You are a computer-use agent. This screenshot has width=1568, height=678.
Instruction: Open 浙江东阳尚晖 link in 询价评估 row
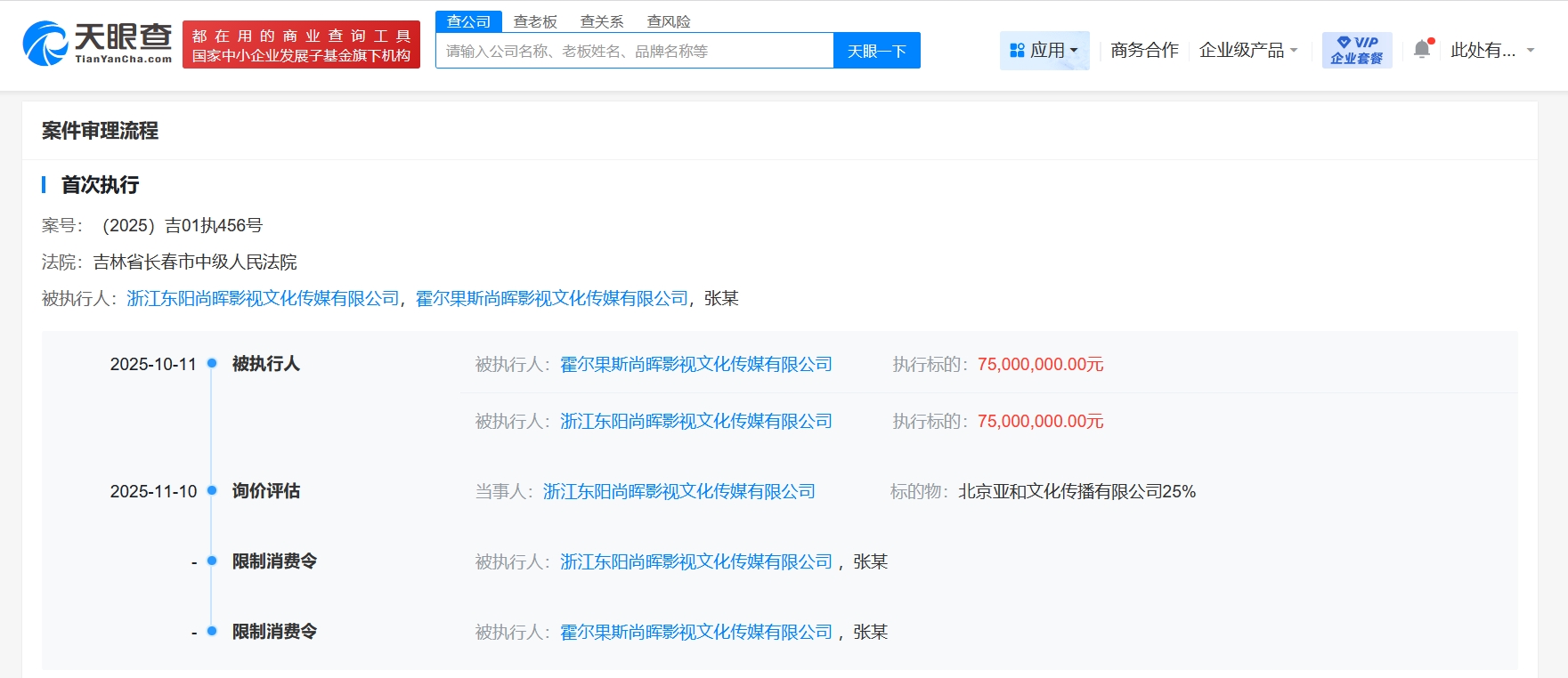click(678, 492)
